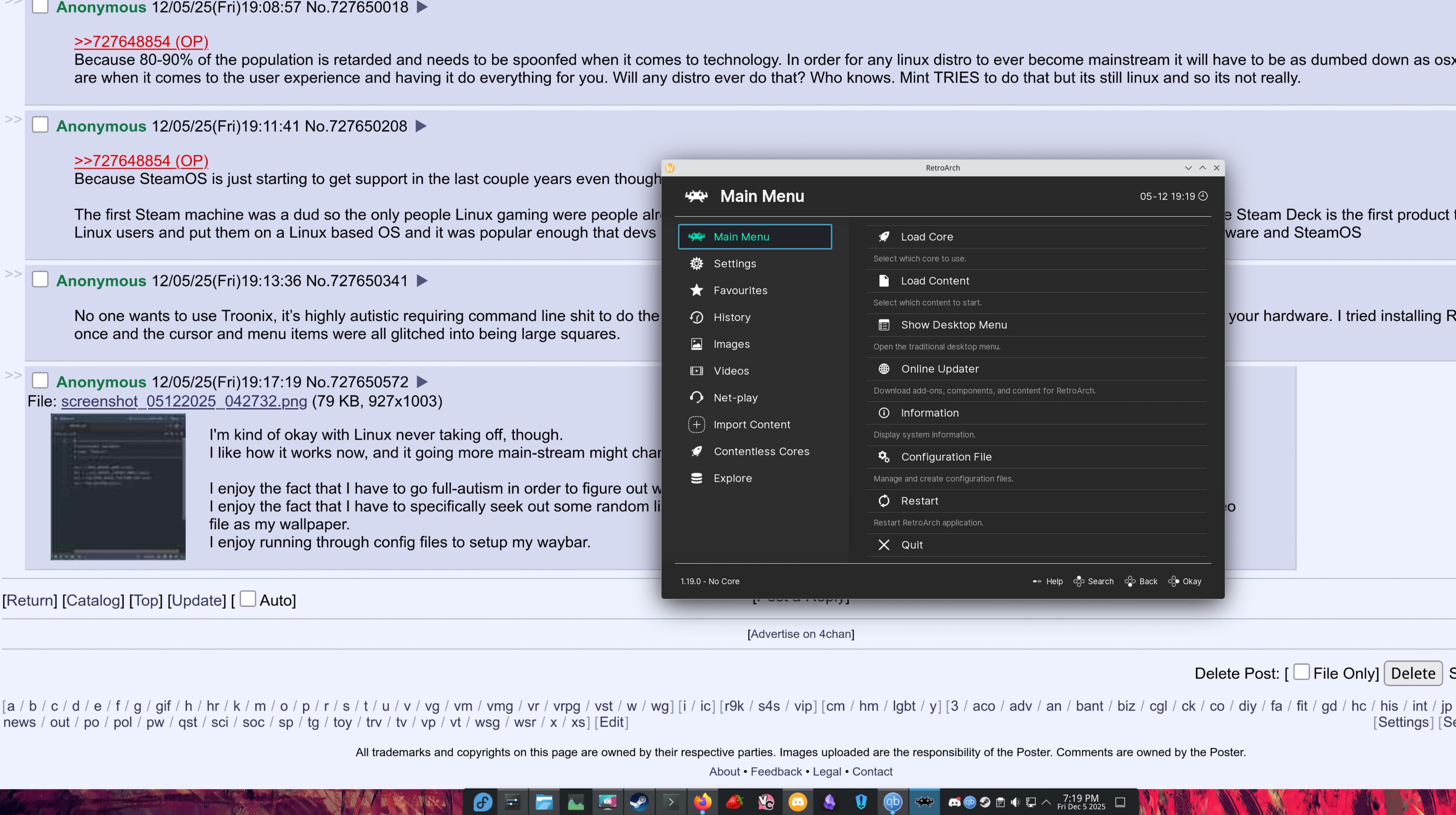Tick checkbox for post No.727650208
The image size is (1456, 815).
(40, 125)
